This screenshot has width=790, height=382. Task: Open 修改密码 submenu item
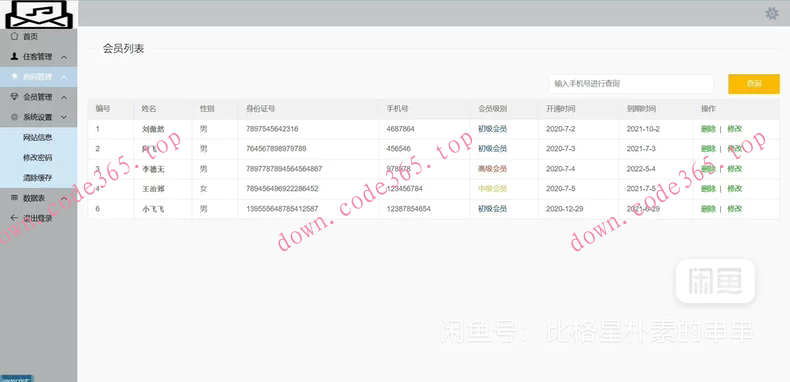(38, 157)
